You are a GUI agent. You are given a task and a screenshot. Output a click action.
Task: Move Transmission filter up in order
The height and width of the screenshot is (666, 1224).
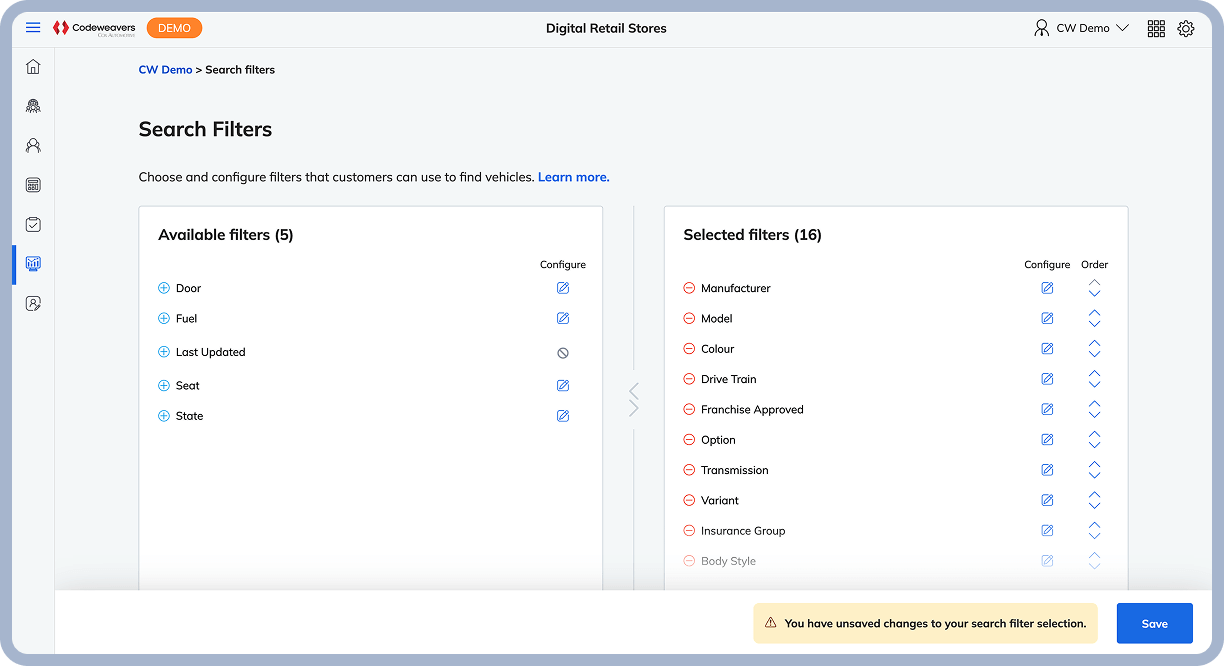(x=1094, y=465)
